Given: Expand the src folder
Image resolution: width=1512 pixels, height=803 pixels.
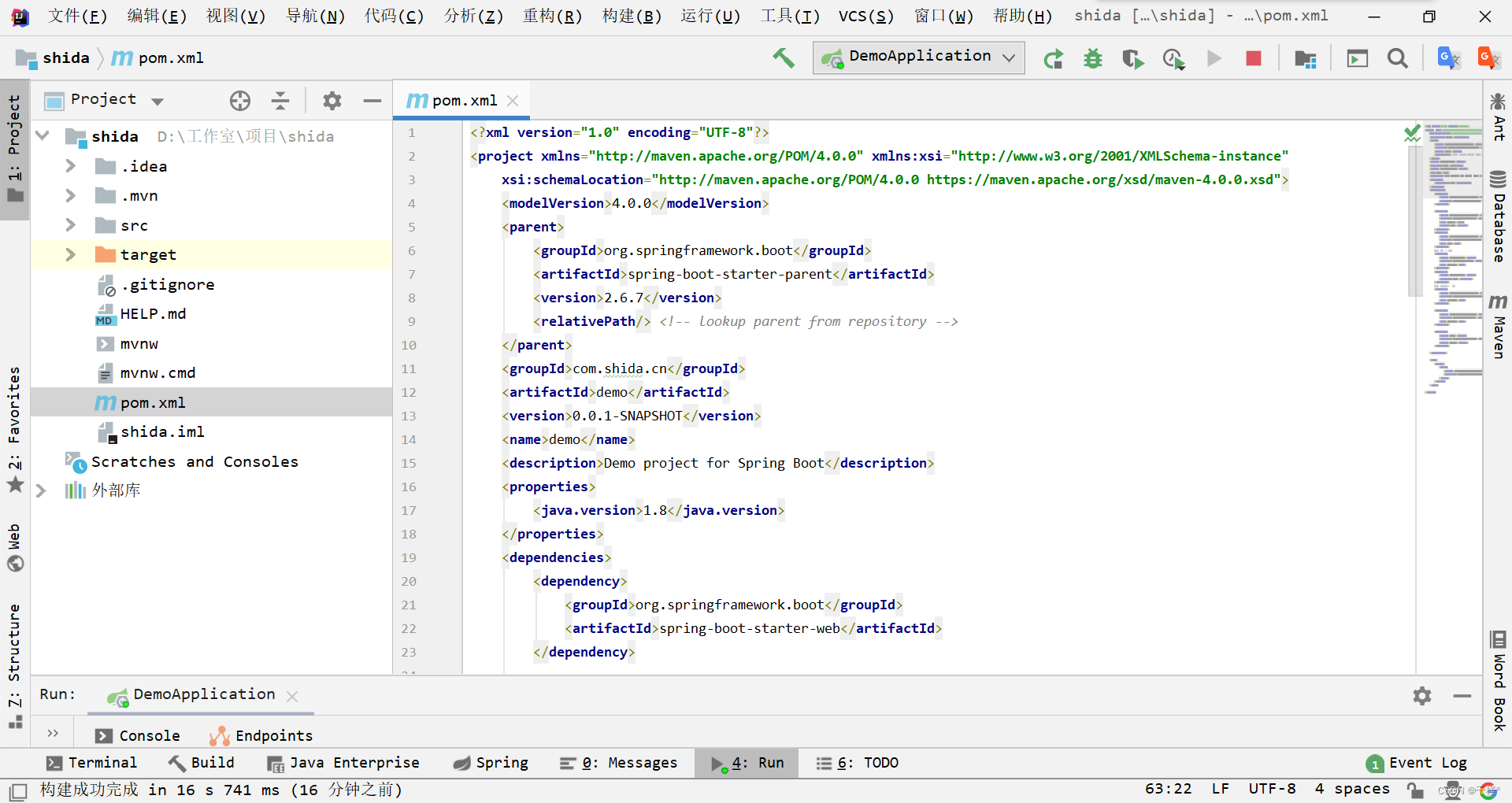Looking at the screenshot, I should tap(70, 225).
